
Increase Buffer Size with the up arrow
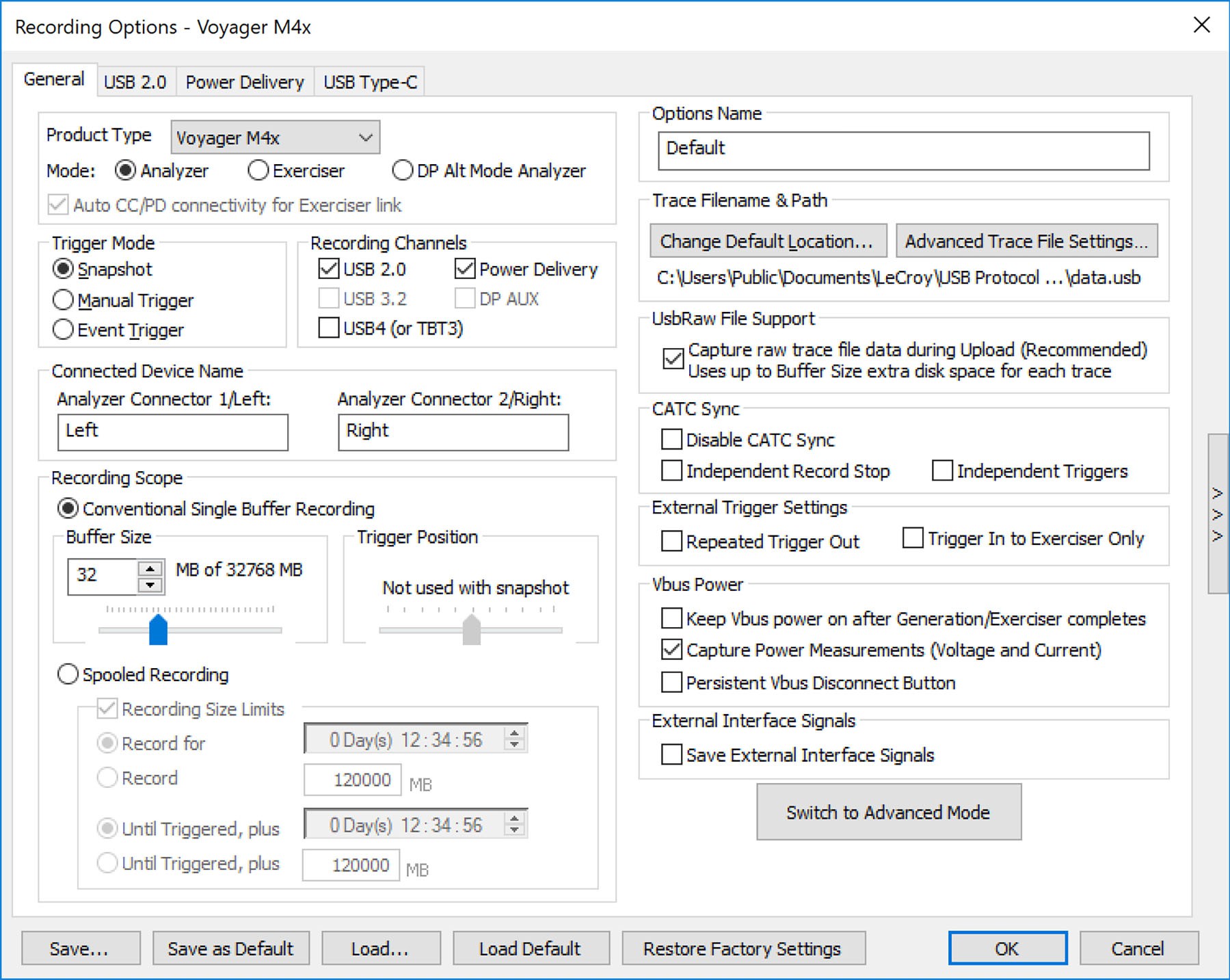[x=150, y=568]
